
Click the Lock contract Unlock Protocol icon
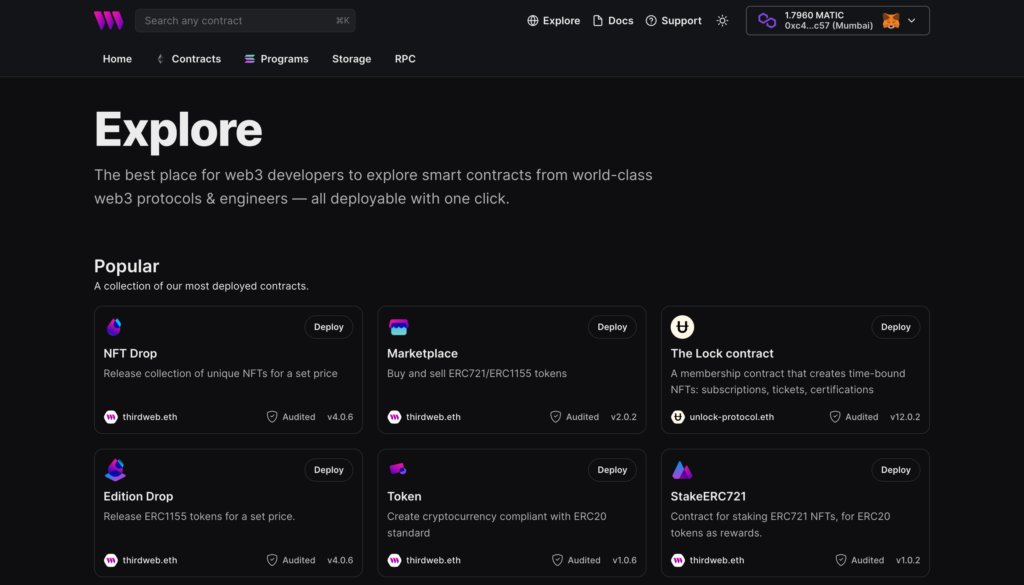click(x=682, y=326)
